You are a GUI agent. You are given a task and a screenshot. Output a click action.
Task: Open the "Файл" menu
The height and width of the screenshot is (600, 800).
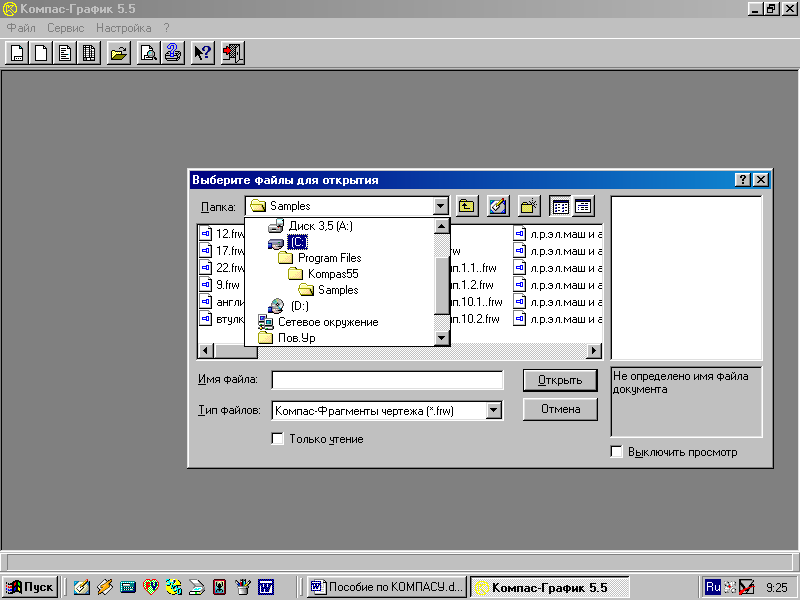coord(20,28)
